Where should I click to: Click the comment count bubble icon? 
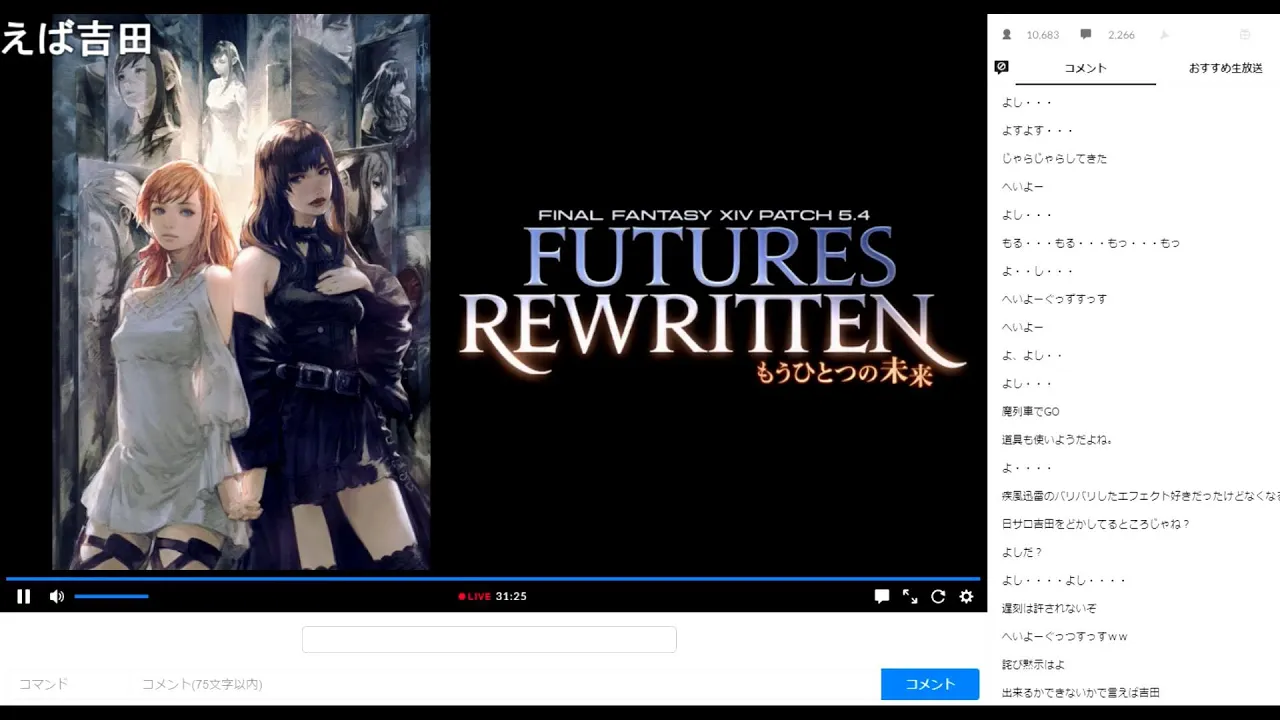click(x=1086, y=35)
